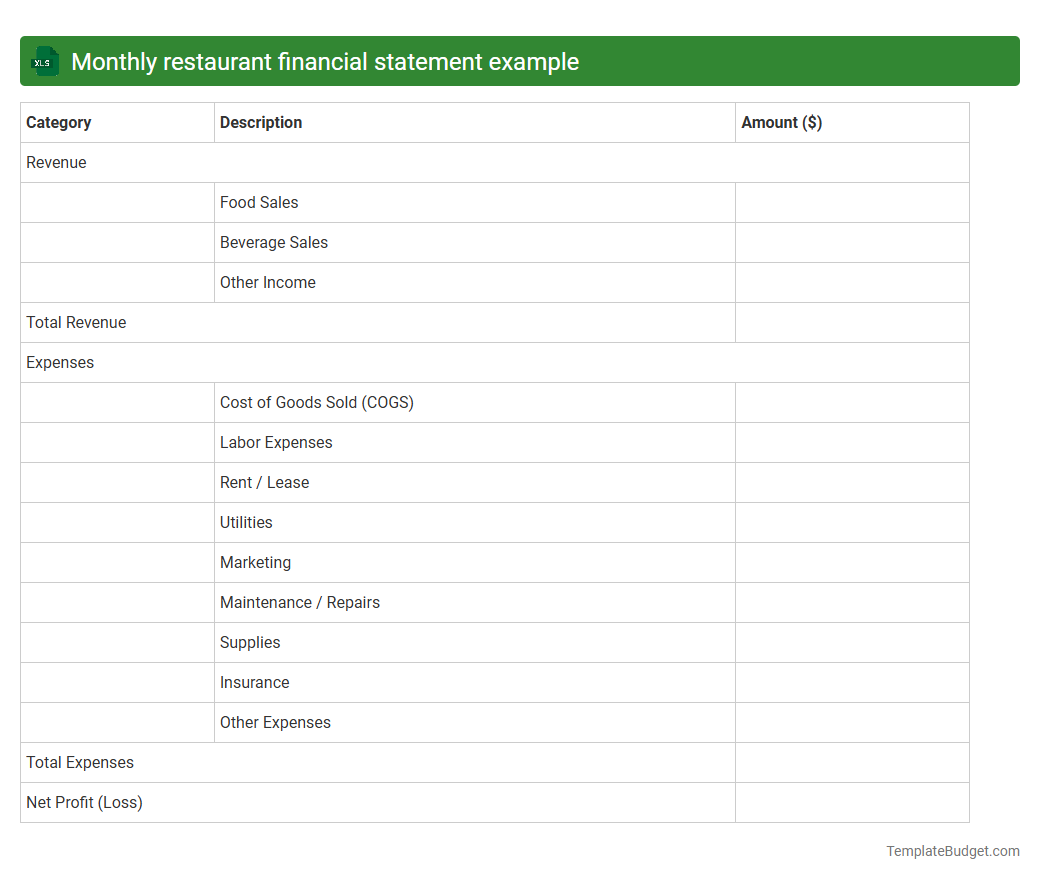
Task: Select the Revenue section row
Action: tap(56, 162)
